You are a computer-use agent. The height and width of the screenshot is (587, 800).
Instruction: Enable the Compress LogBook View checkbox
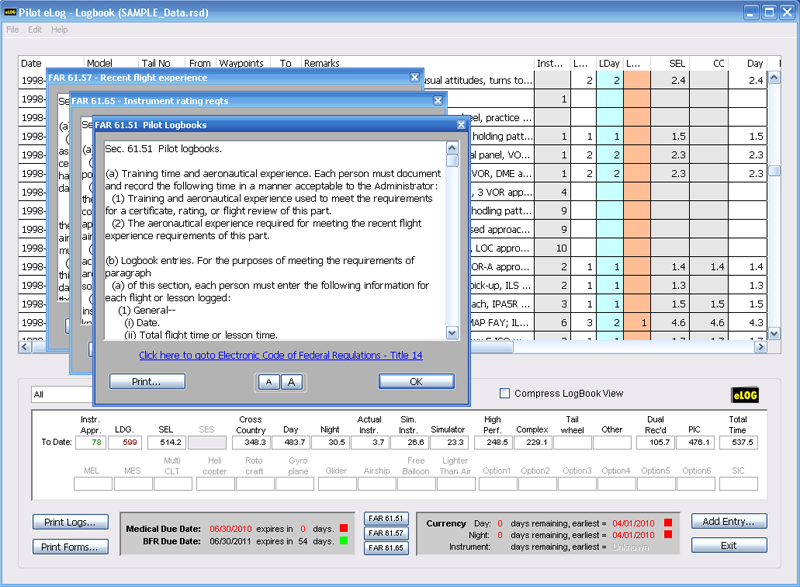point(505,393)
